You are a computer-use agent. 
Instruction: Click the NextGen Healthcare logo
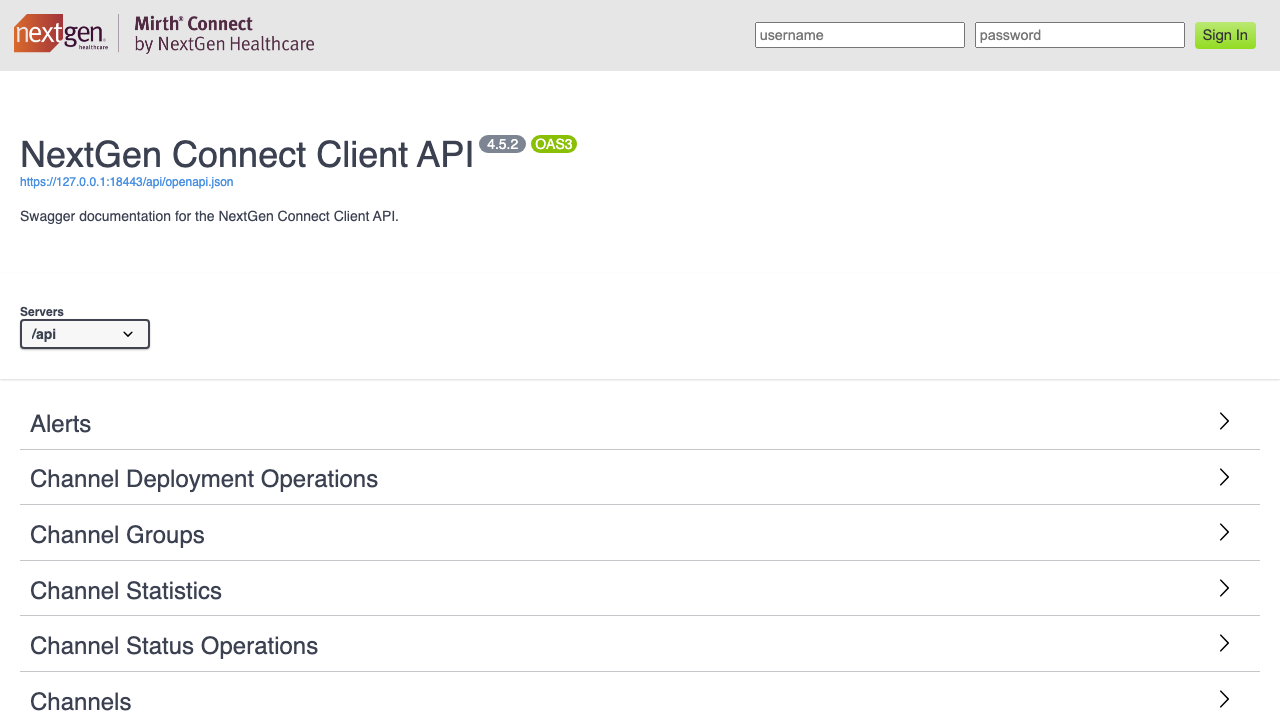point(61,34)
